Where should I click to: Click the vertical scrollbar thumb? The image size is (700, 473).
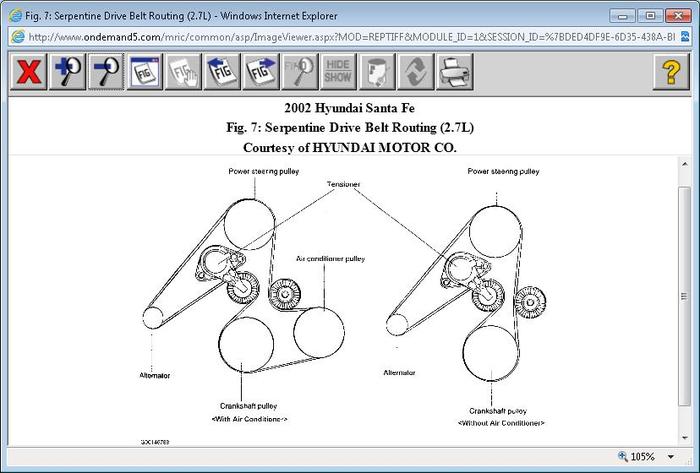tap(685, 296)
